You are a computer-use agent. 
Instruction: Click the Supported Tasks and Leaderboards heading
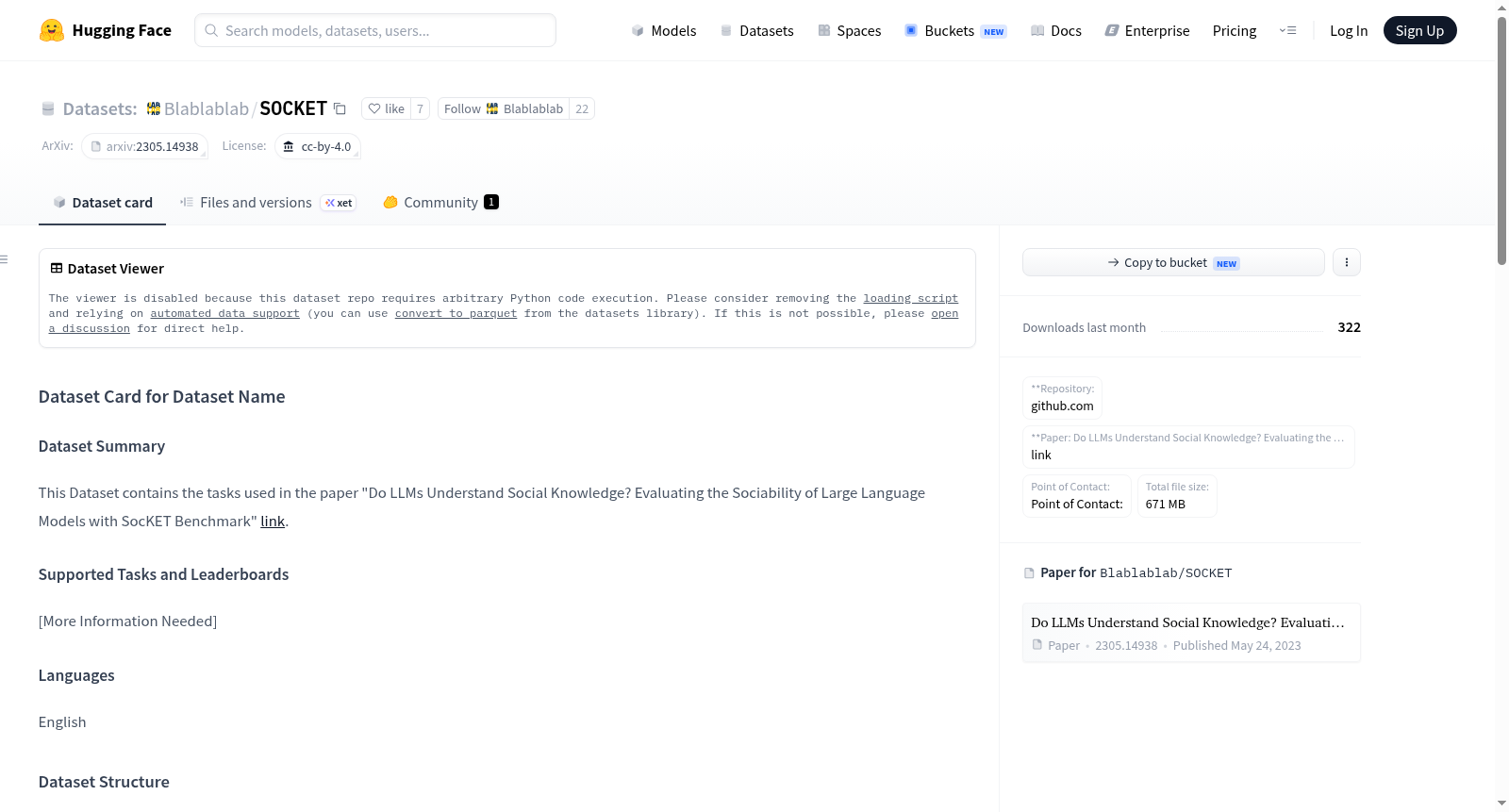pos(164,574)
